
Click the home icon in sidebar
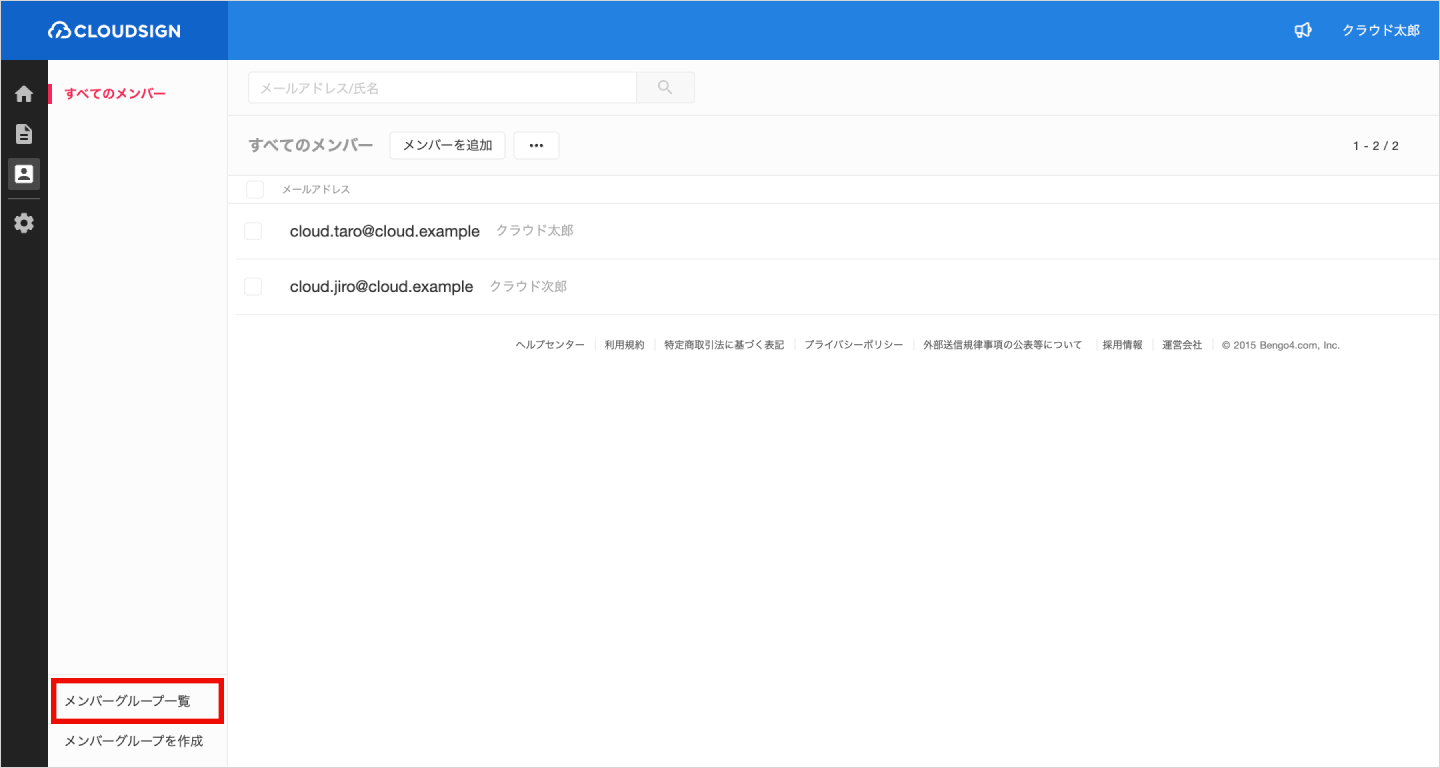point(24,94)
